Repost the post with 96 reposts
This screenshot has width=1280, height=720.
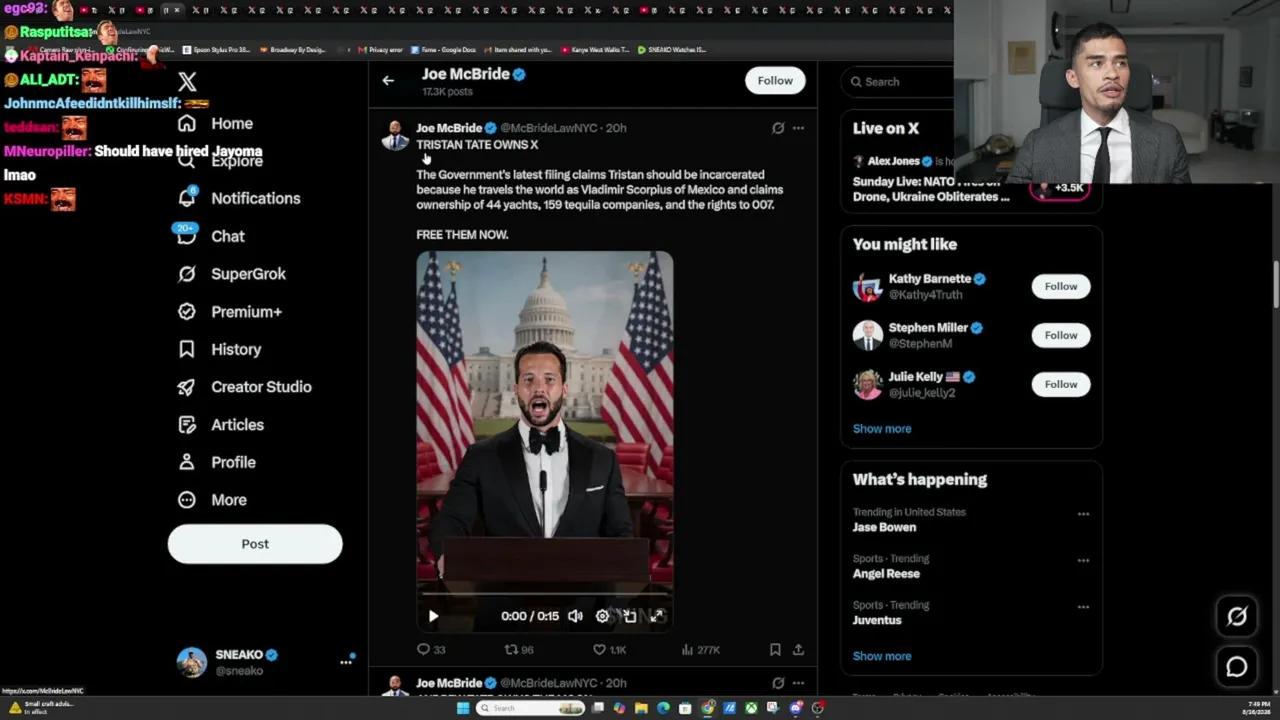pyautogui.click(x=519, y=650)
